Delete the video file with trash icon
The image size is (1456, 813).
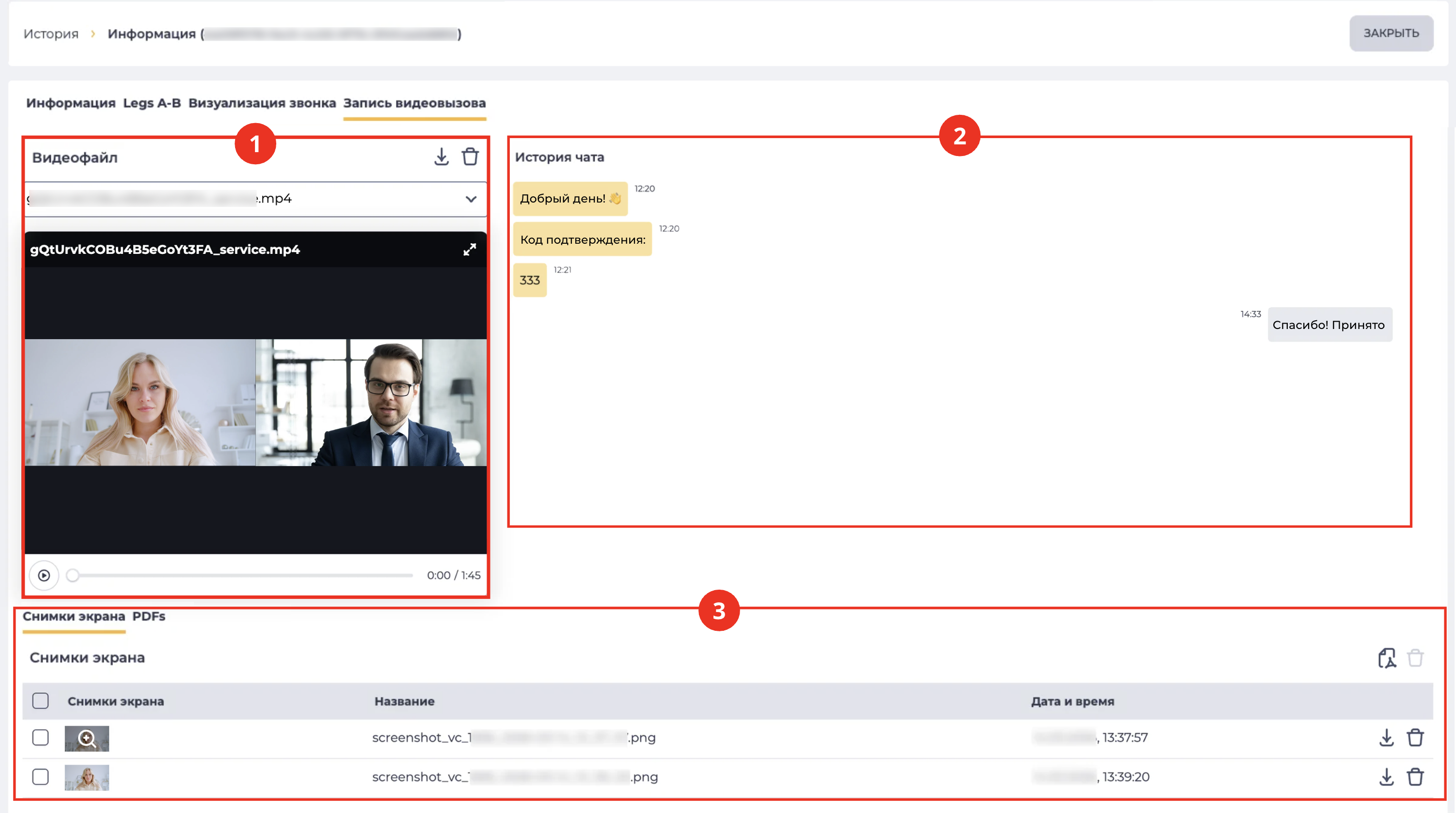470,156
